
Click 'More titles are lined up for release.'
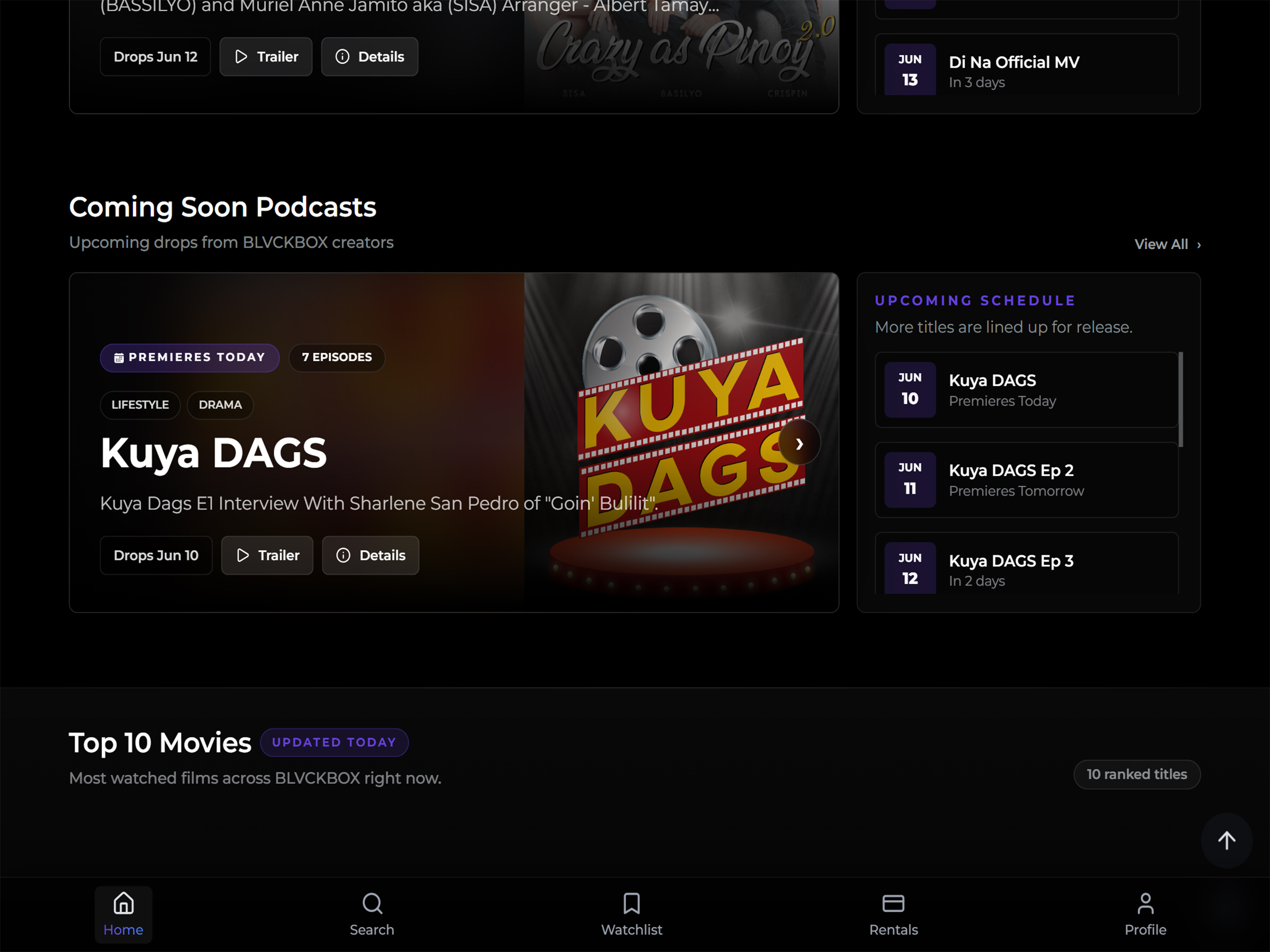click(x=1004, y=327)
